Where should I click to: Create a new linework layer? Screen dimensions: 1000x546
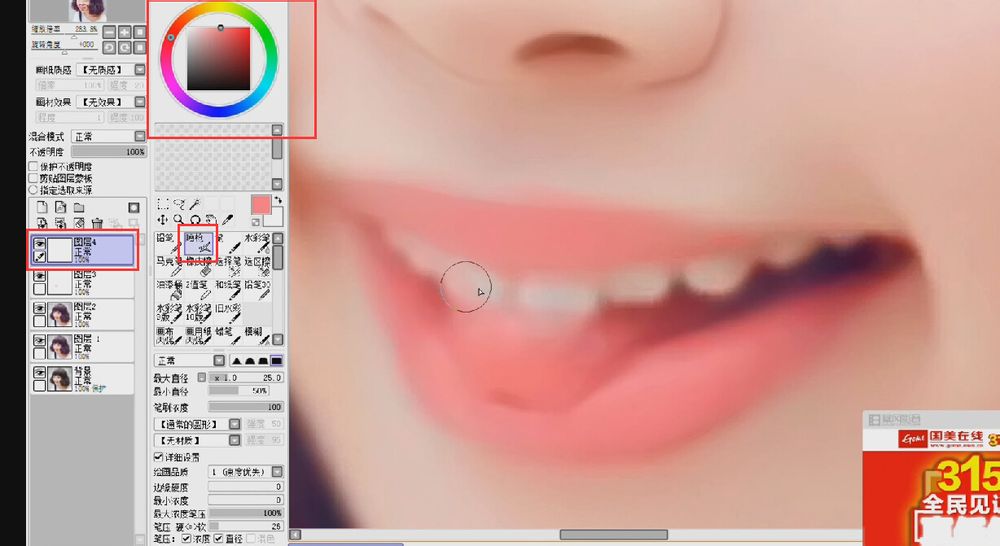click(x=61, y=207)
